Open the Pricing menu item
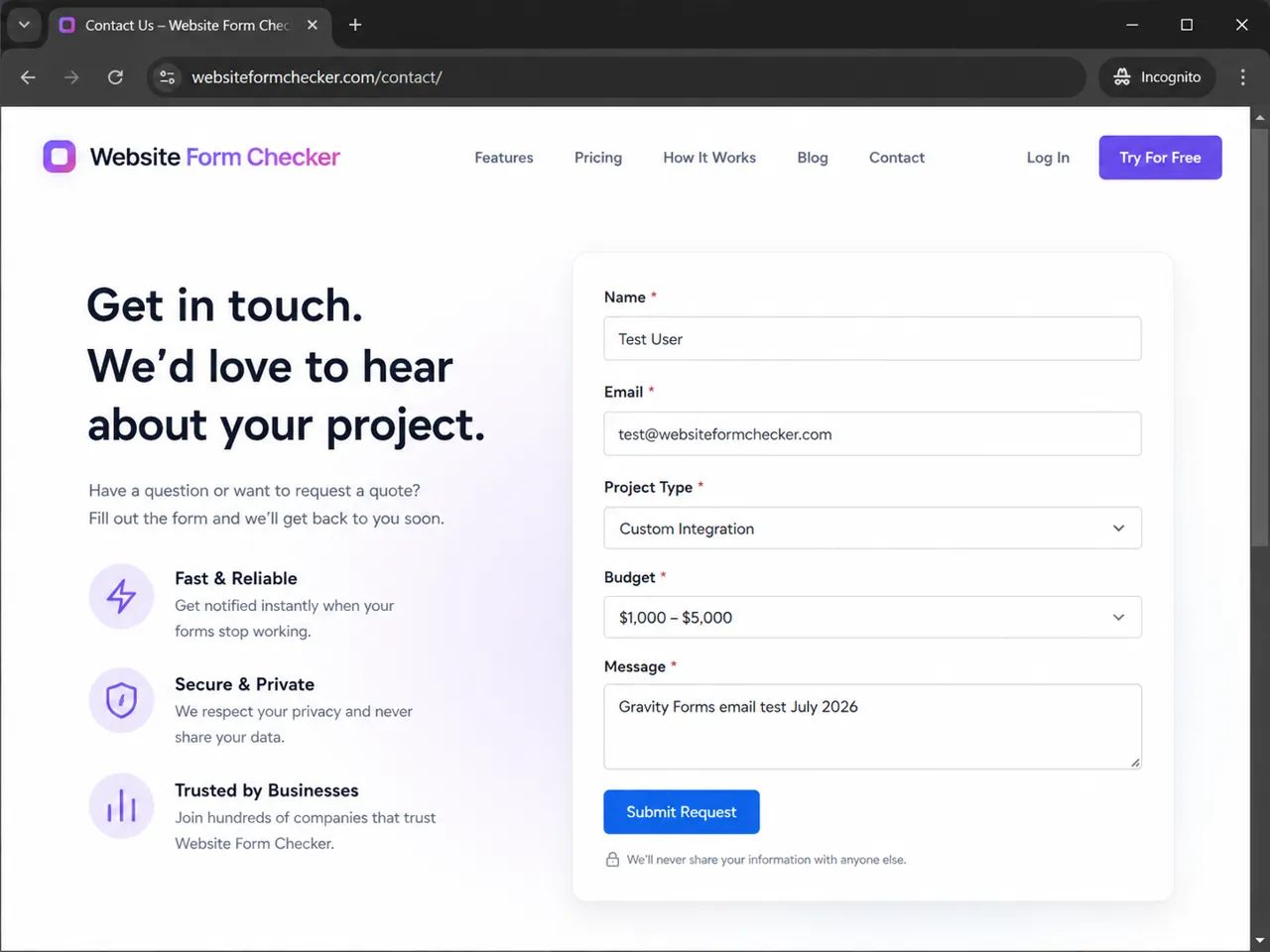This screenshot has height=952, width=1270. coord(598,158)
